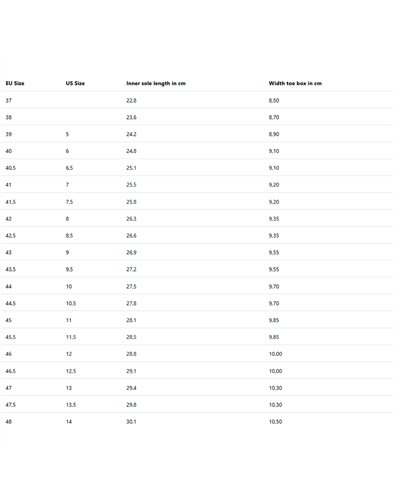
Task: Select inner sole length 26.3 value
Action: click(x=131, y=219)
